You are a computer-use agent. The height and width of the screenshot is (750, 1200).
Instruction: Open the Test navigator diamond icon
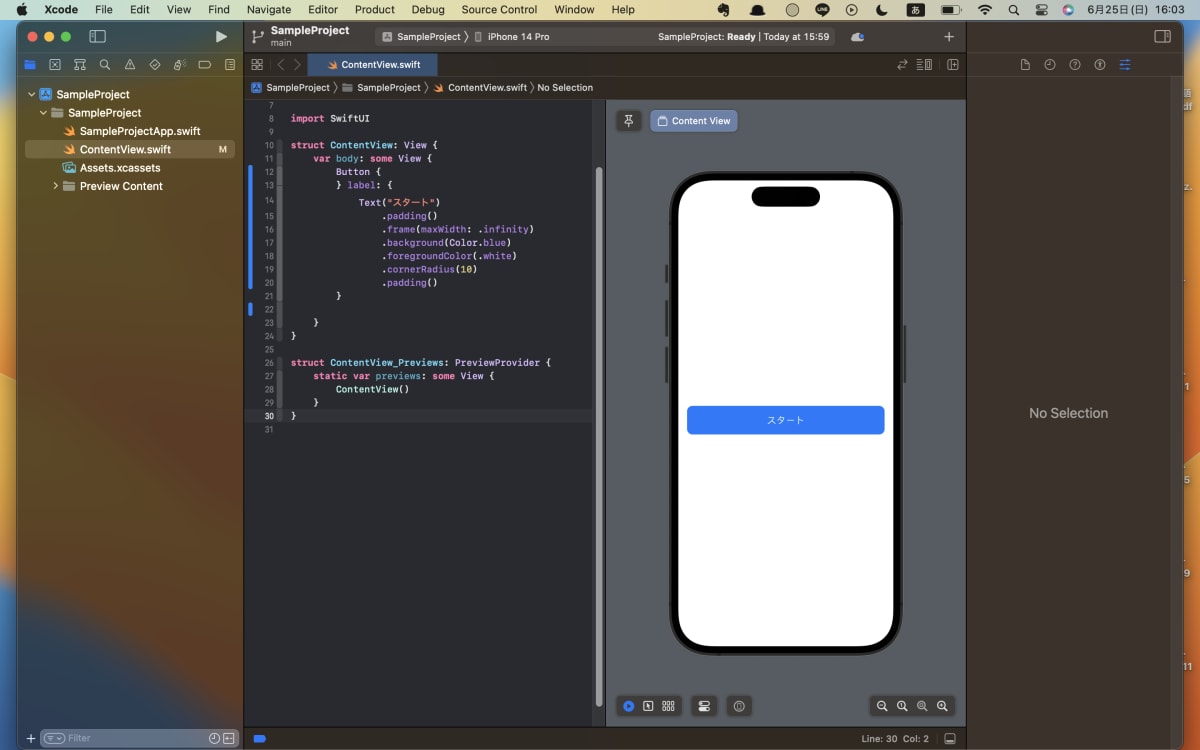click(155, 64)
